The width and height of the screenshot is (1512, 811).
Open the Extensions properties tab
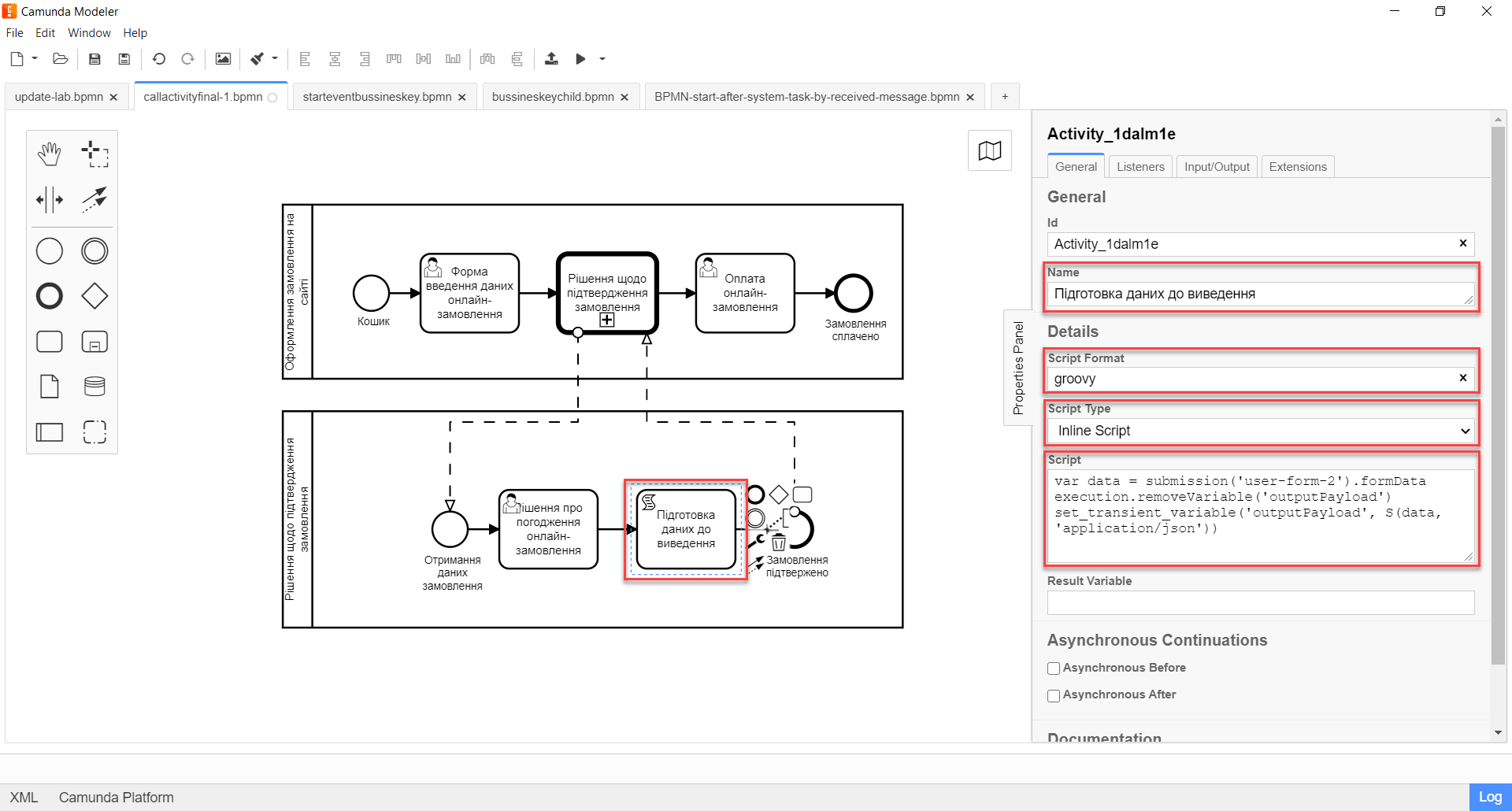[1298, 167]
